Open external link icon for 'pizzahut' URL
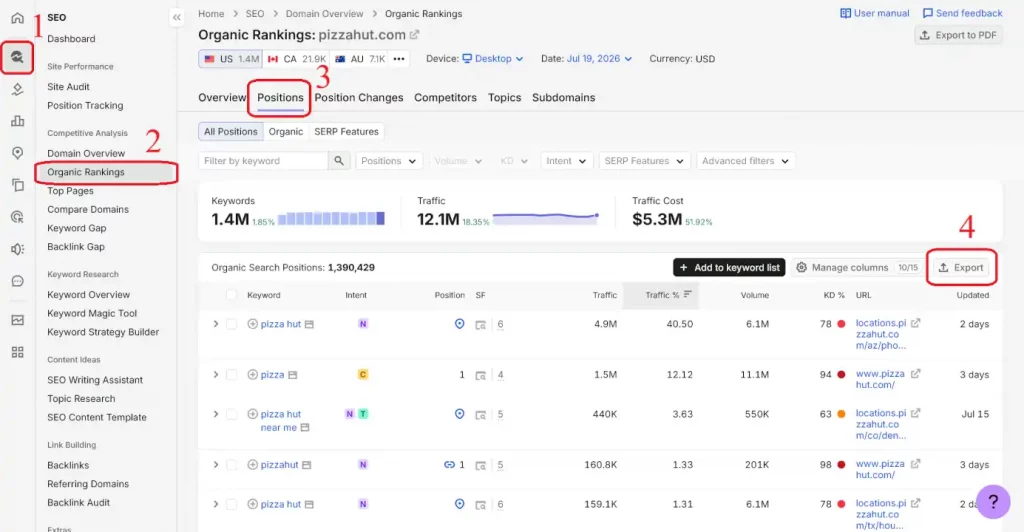The height and width of the screenshot is (532, 1024). coord(916,464)
